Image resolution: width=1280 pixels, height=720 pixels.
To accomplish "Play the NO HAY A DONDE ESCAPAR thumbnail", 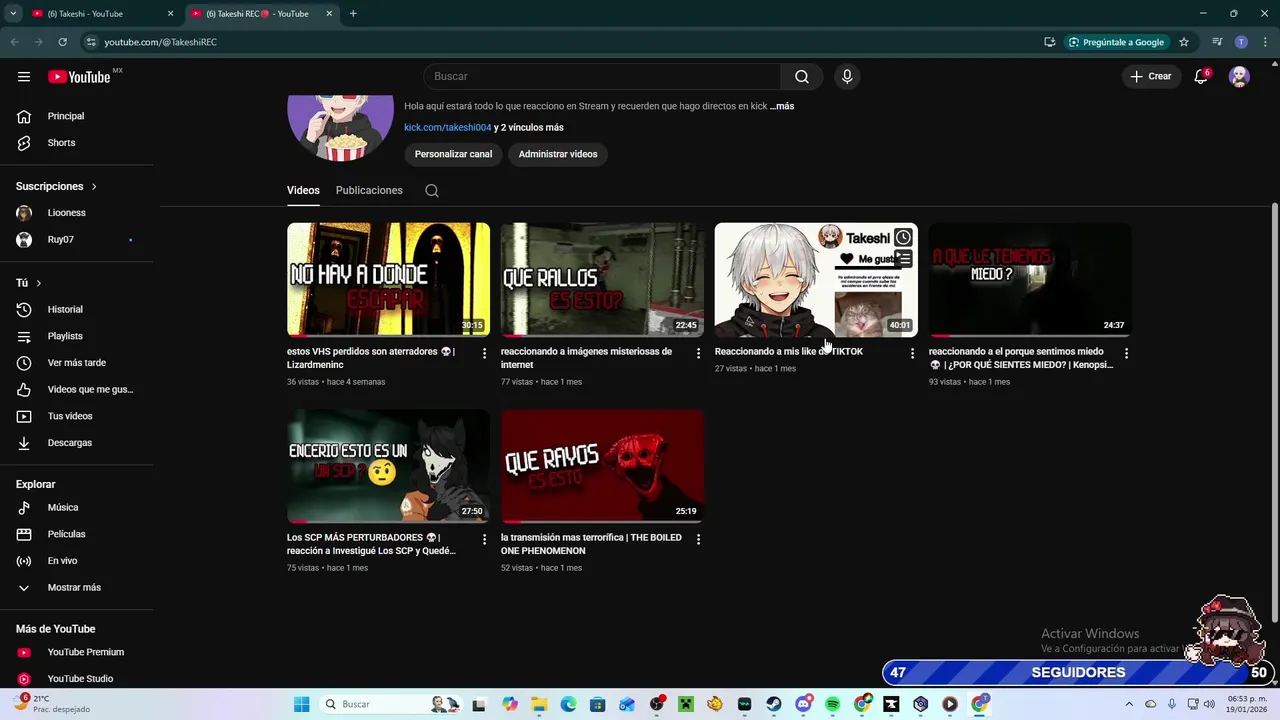I will click(388, 279).
